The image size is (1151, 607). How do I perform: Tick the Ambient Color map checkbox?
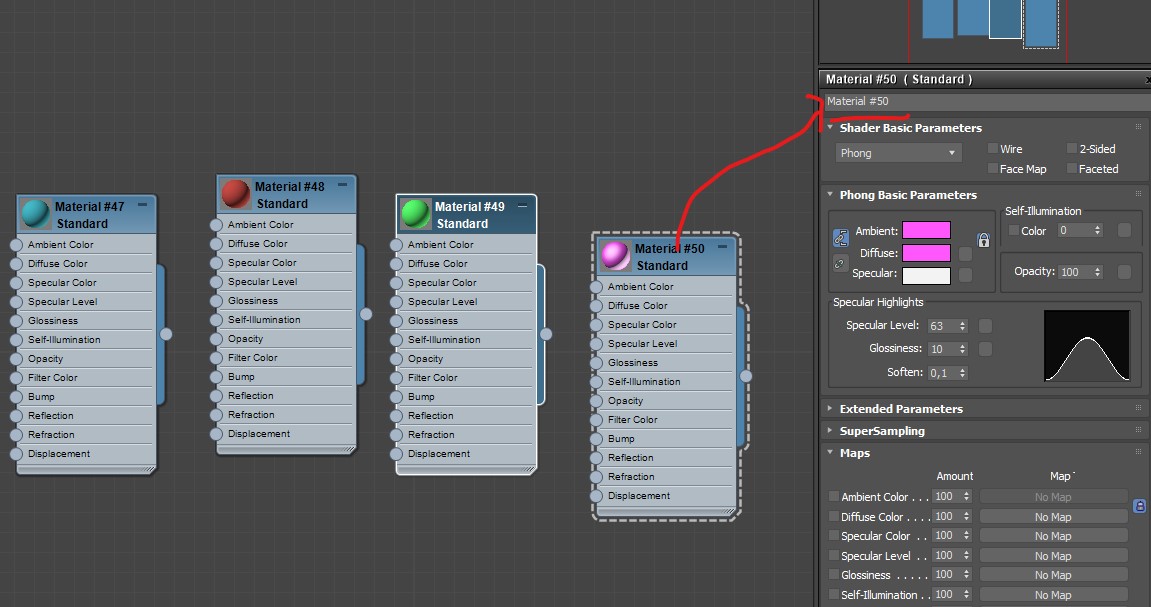click(x=833, y=497)
